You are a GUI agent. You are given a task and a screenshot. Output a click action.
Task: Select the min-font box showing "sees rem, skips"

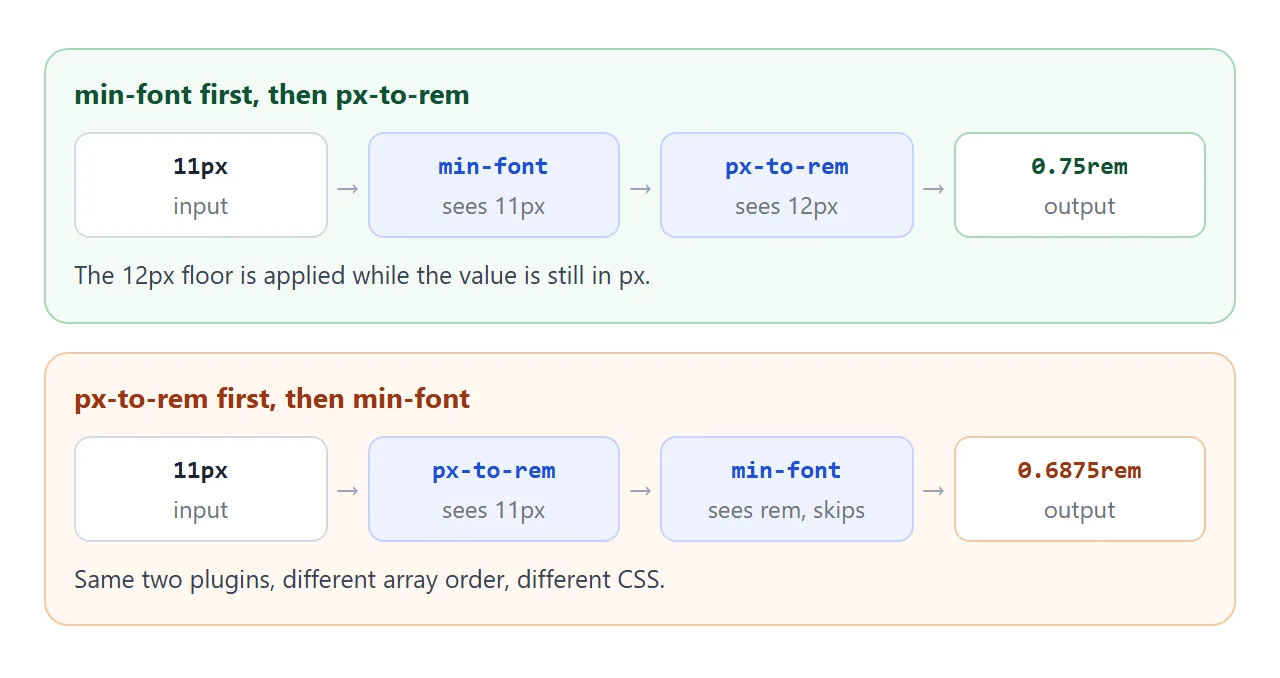click(786, 489)
